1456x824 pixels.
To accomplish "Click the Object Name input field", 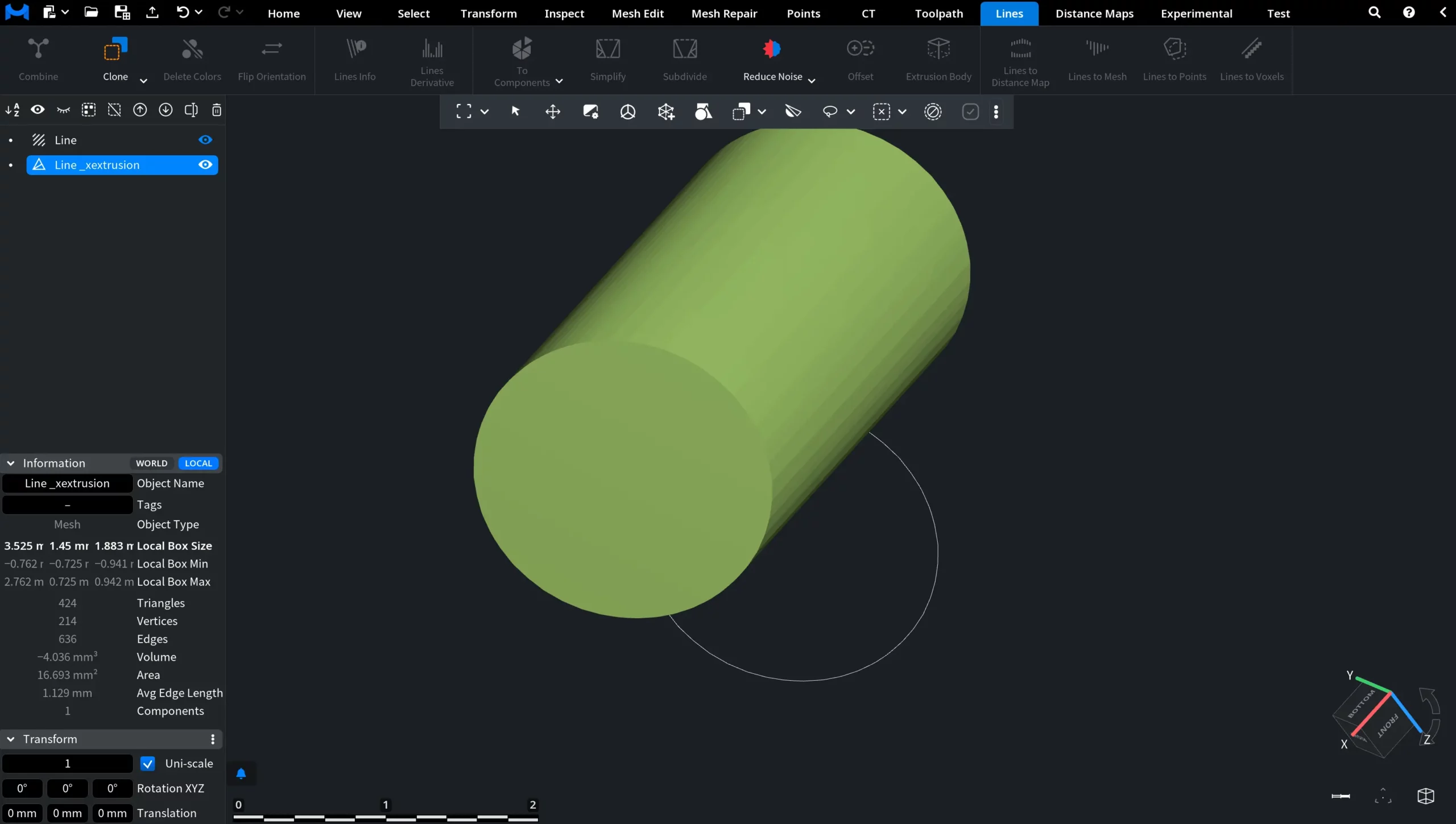I will pyautogui.click(x=67, y=483).
